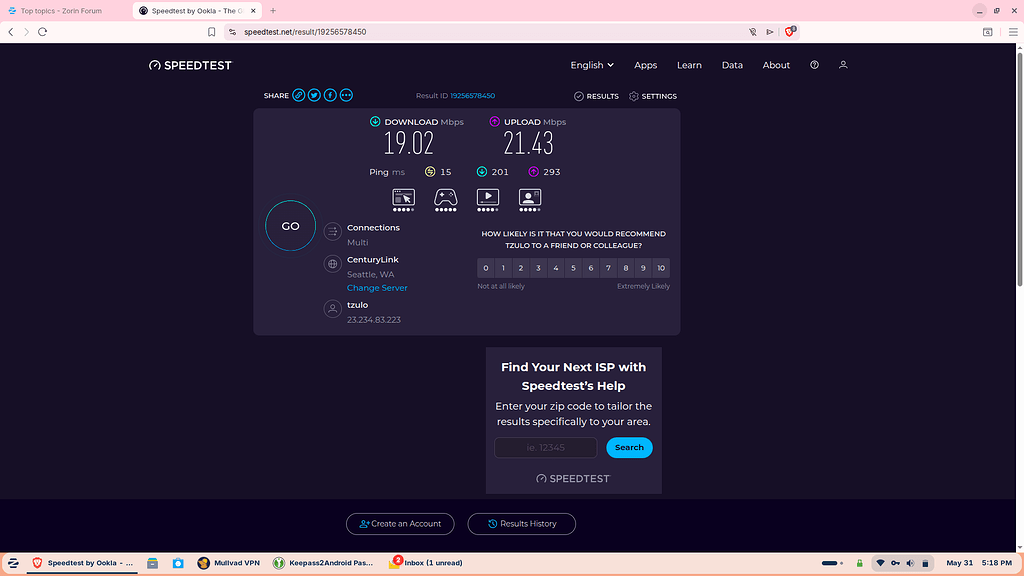Rate recommendation score 0

(486, 268)
